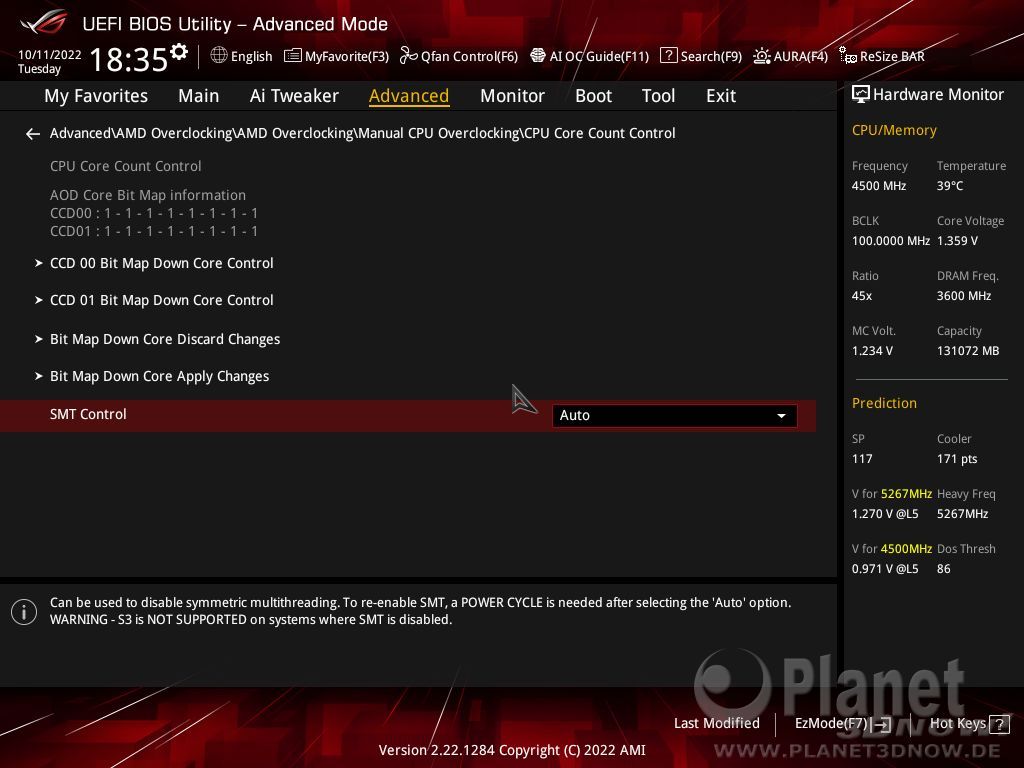Click the breadcrumb path text
The width and height of the screenshot is (1024, 768).
click(362, 133)
